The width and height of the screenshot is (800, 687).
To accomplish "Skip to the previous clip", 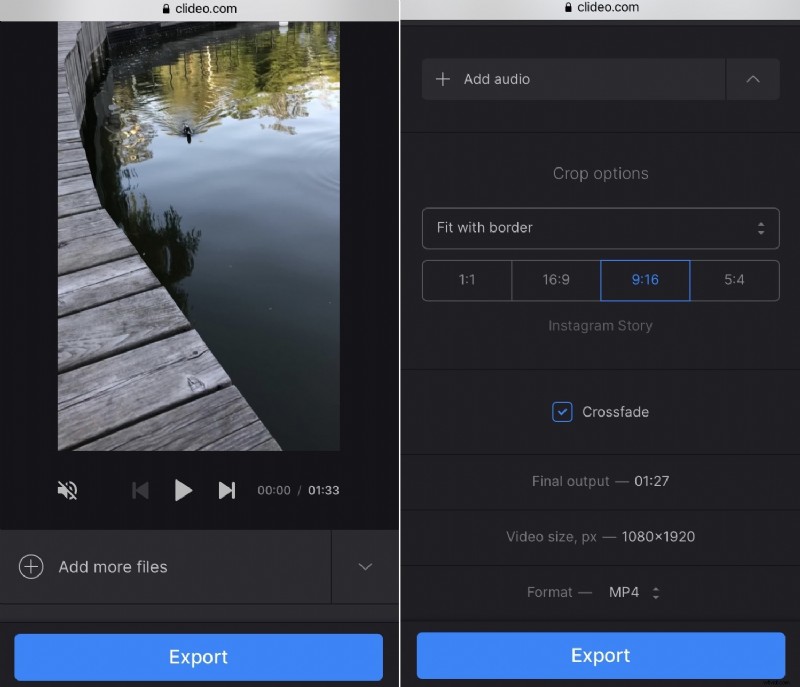I will click(140, 490).
